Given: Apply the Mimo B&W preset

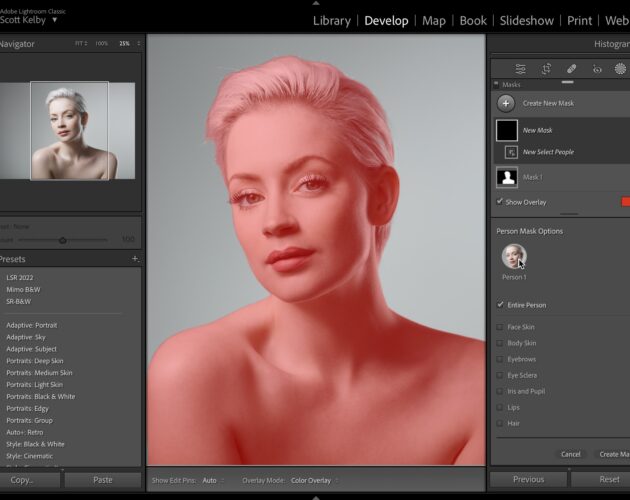Looking at the screenshot, I should [x=23, y=289].
